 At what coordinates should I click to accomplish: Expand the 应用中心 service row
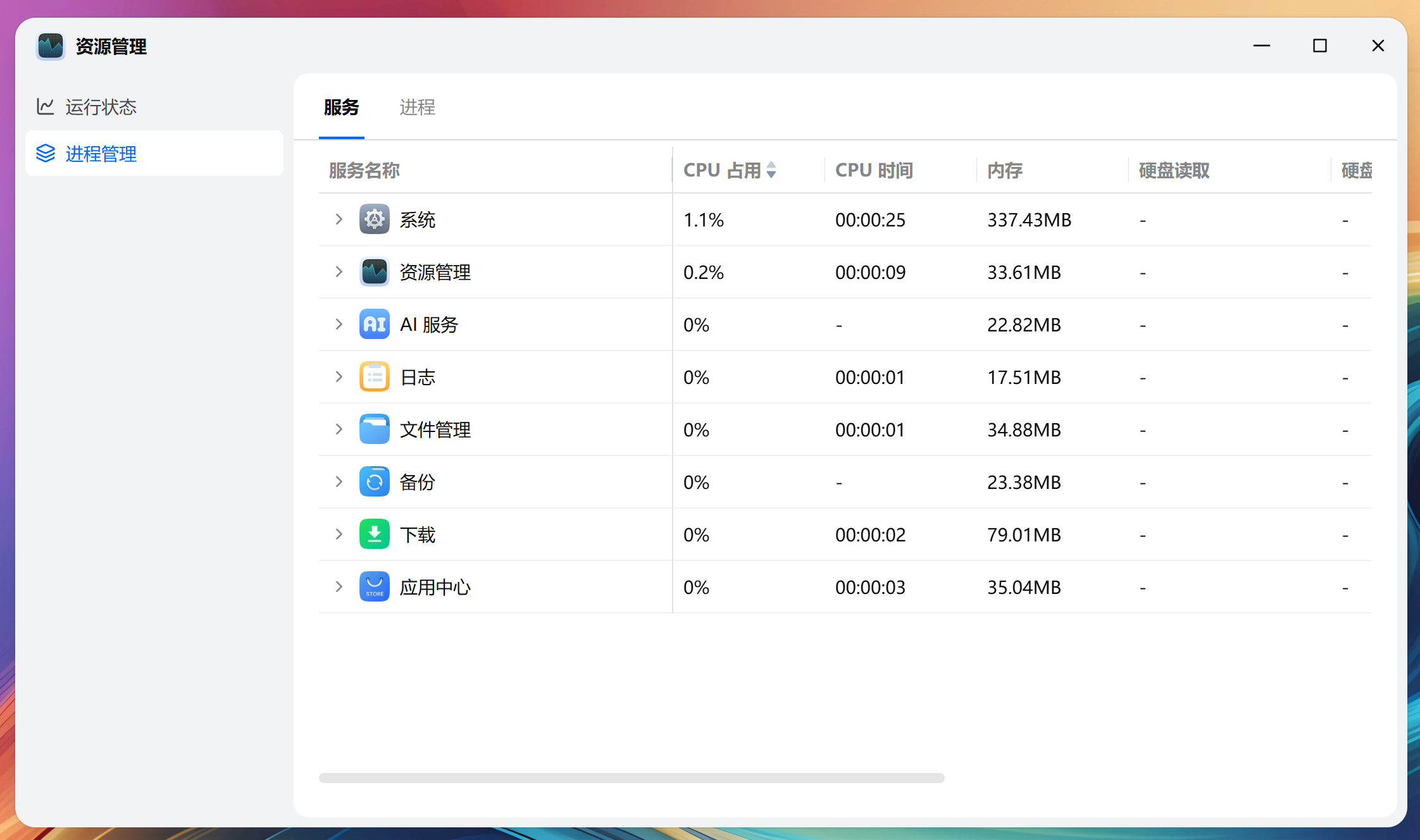point(339,586)
